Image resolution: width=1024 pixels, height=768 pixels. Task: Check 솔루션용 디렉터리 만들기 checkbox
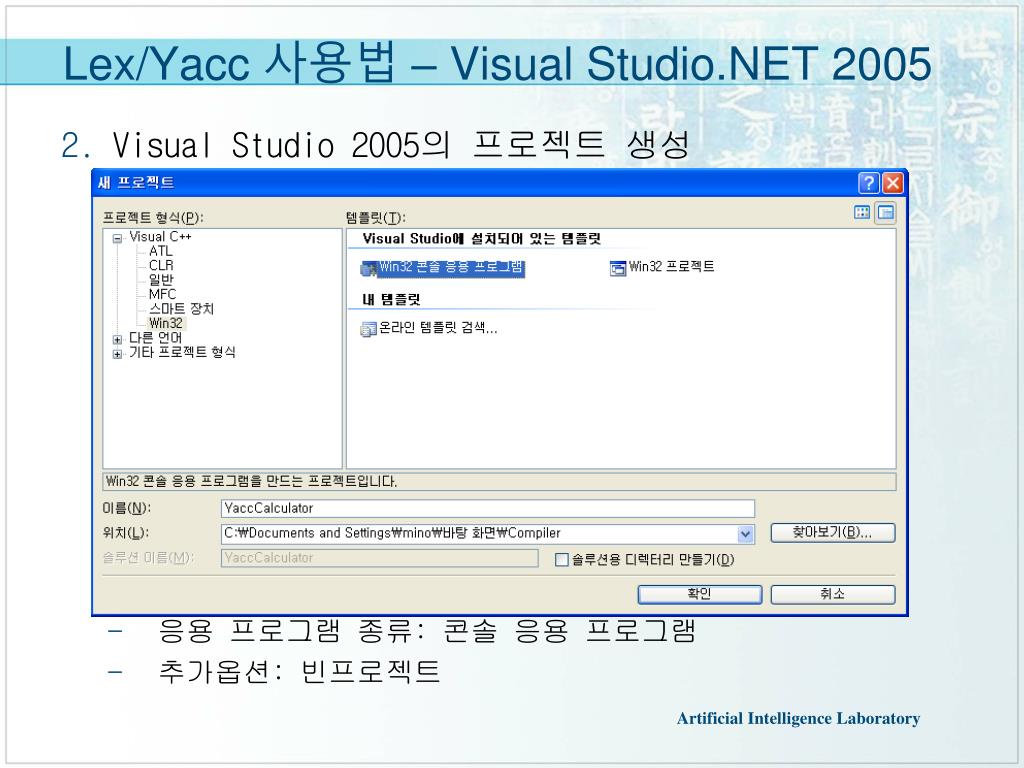tap(562, 560)
